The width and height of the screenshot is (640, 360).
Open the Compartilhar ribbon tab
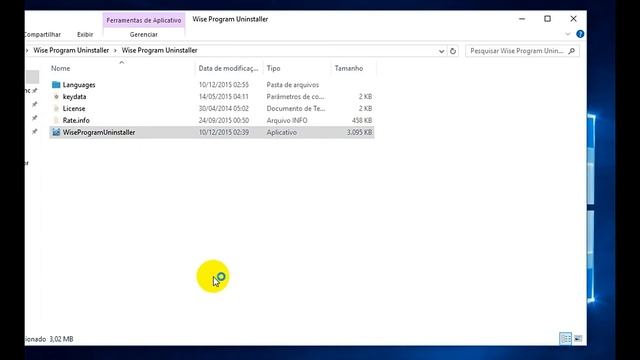42,35
